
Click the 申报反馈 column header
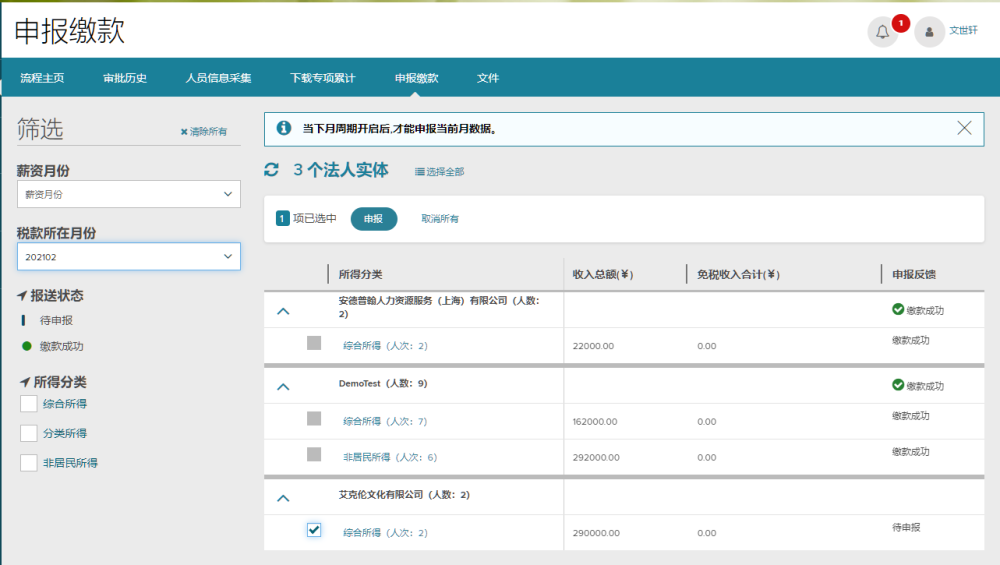pyautogui.click(x=914, y=274)
